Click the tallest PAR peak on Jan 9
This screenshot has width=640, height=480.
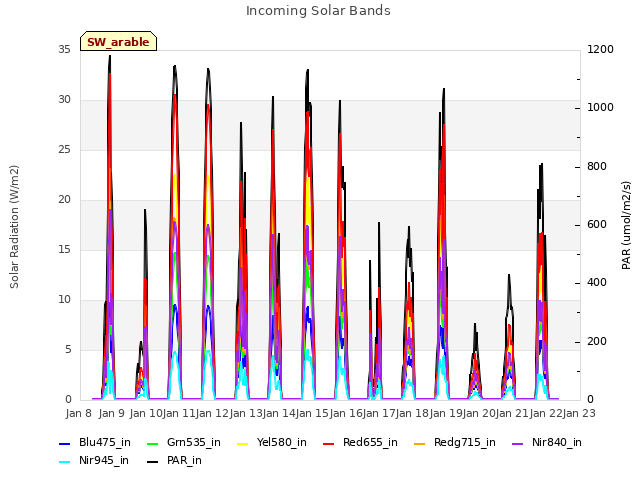point(110,56)
